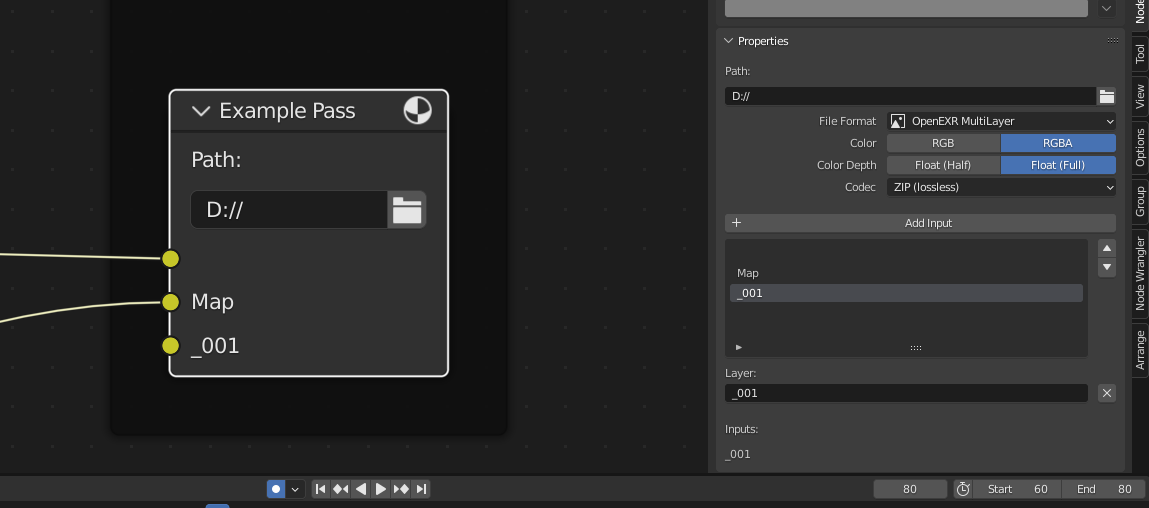Jump to the end frame
Viewport: 1149px width, 508px height.
(x=421, y=489)
